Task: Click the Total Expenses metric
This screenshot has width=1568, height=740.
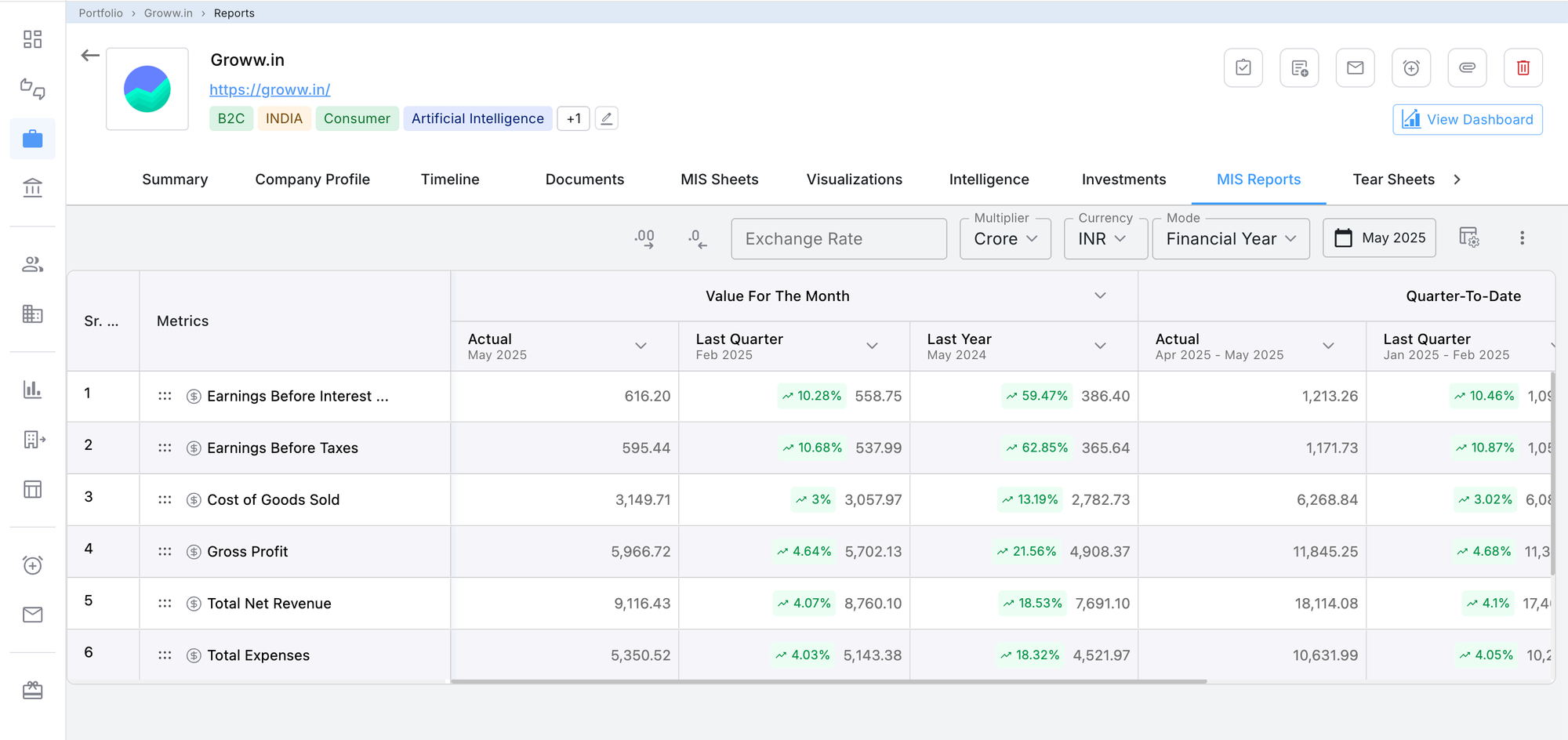Action: coord(258,655)
